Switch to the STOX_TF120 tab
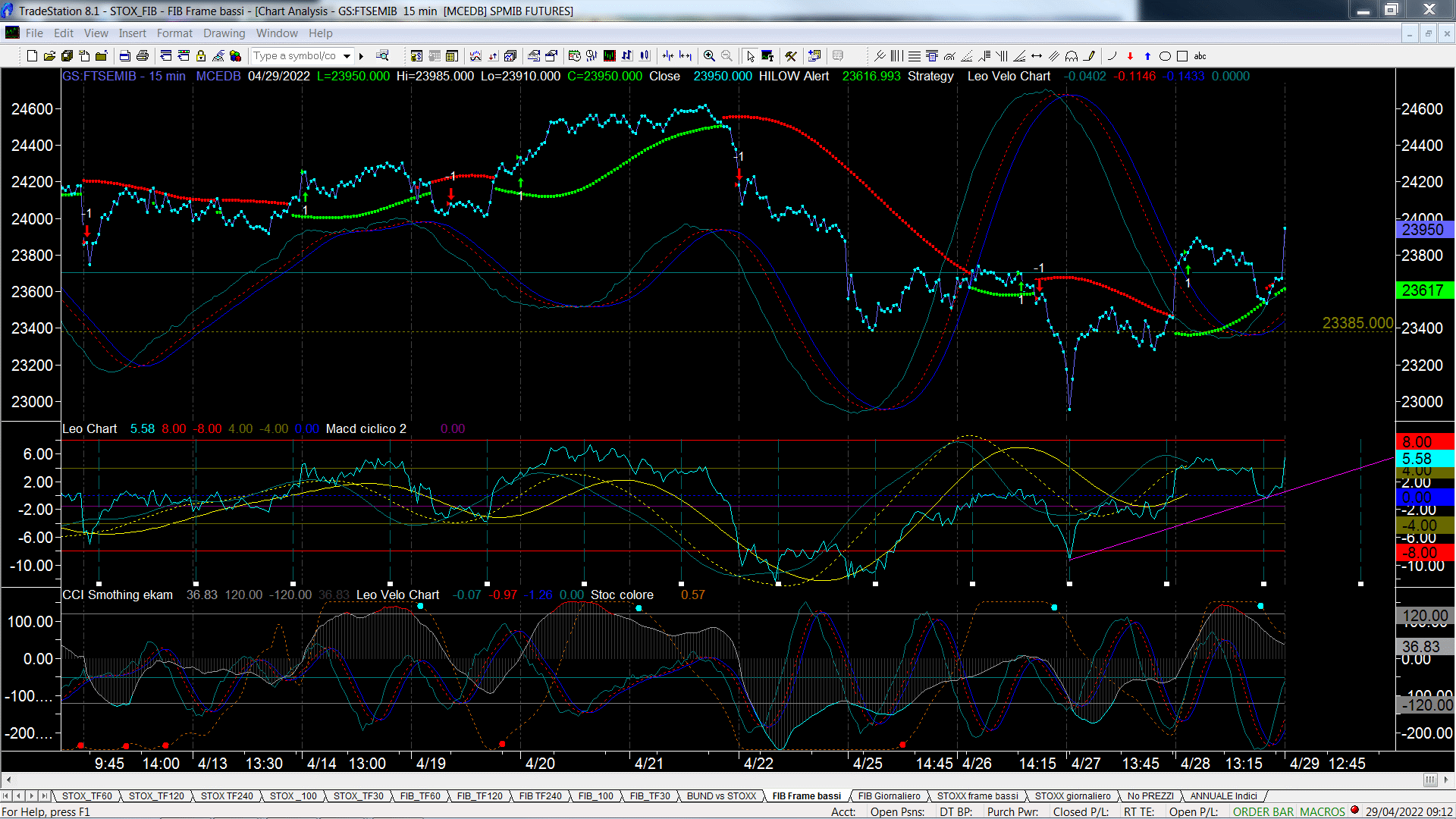This screenshot has width=1456, height=819. (156, 796)
